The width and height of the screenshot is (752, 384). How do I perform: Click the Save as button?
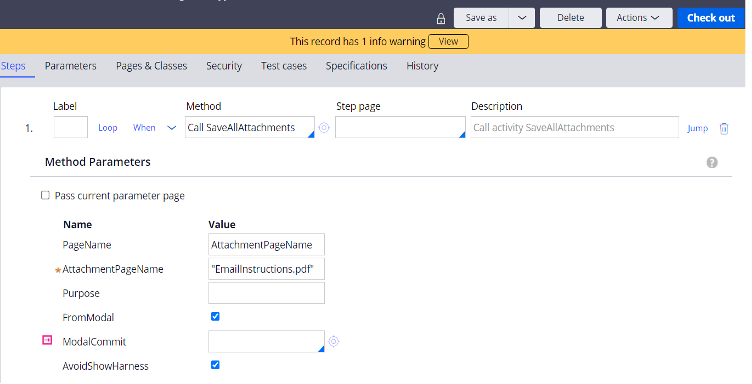[481, 18]
